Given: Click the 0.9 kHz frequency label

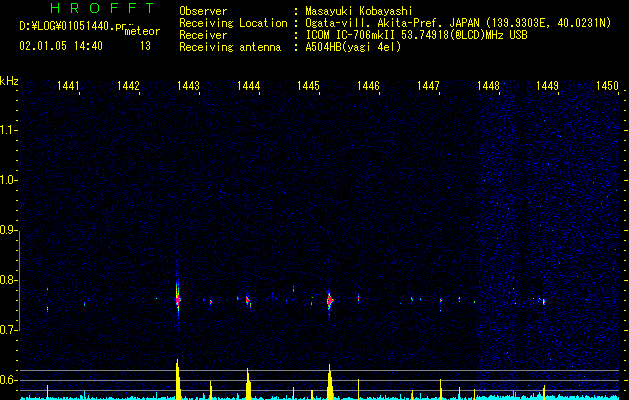Looking at the screenshot, I should pyautogui.click(x=8, y=230).
